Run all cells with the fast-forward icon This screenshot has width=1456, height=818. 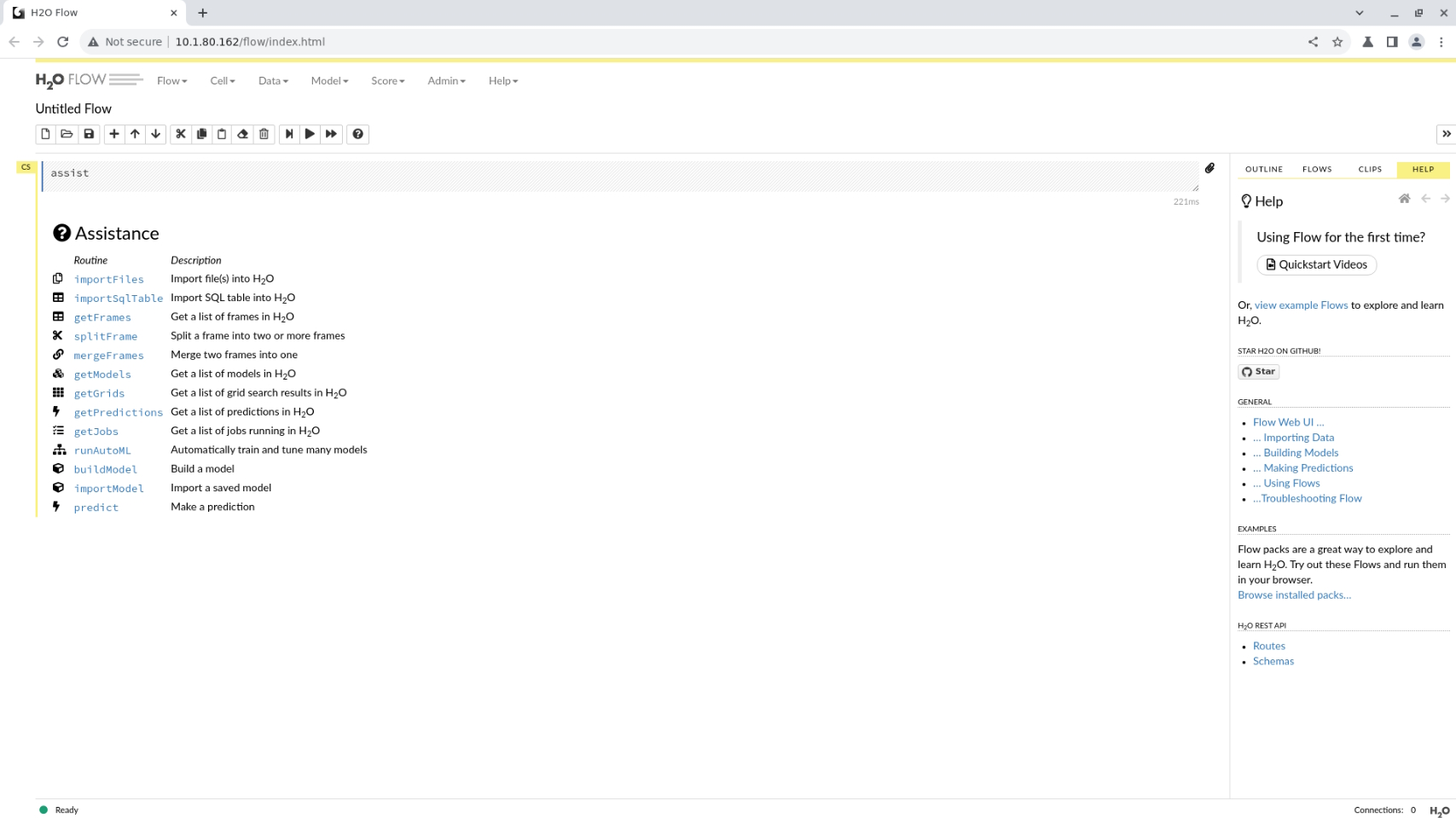[x=331, y=134]
